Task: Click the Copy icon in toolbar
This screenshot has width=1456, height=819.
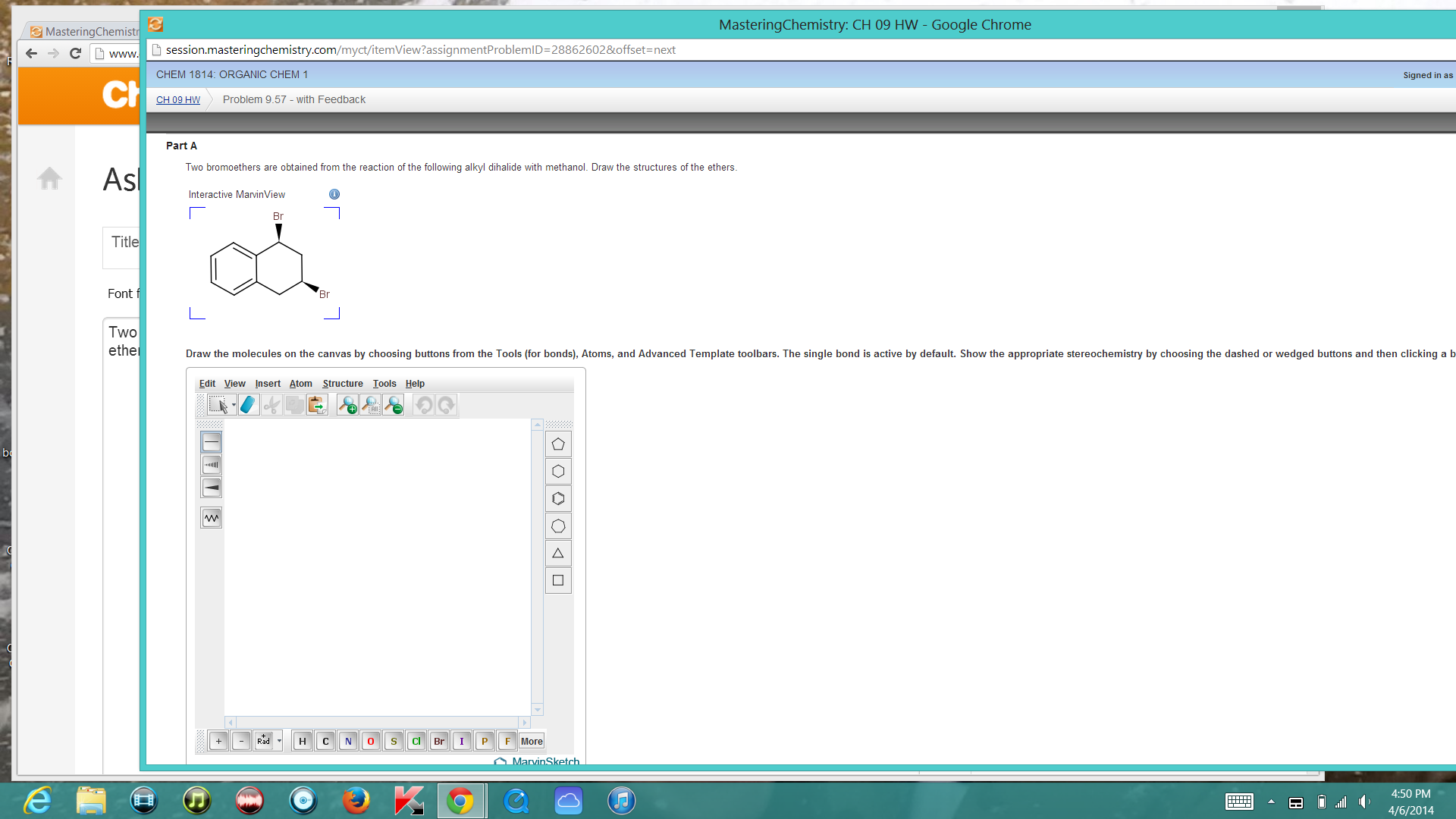Action: (x=294, y=406)
